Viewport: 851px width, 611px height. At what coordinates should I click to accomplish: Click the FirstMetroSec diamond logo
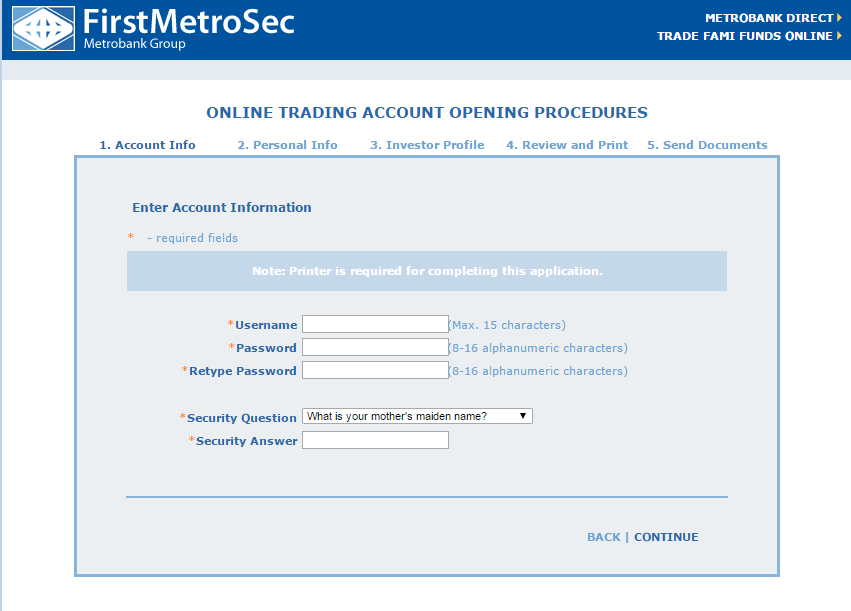click(x=42, y=28)
